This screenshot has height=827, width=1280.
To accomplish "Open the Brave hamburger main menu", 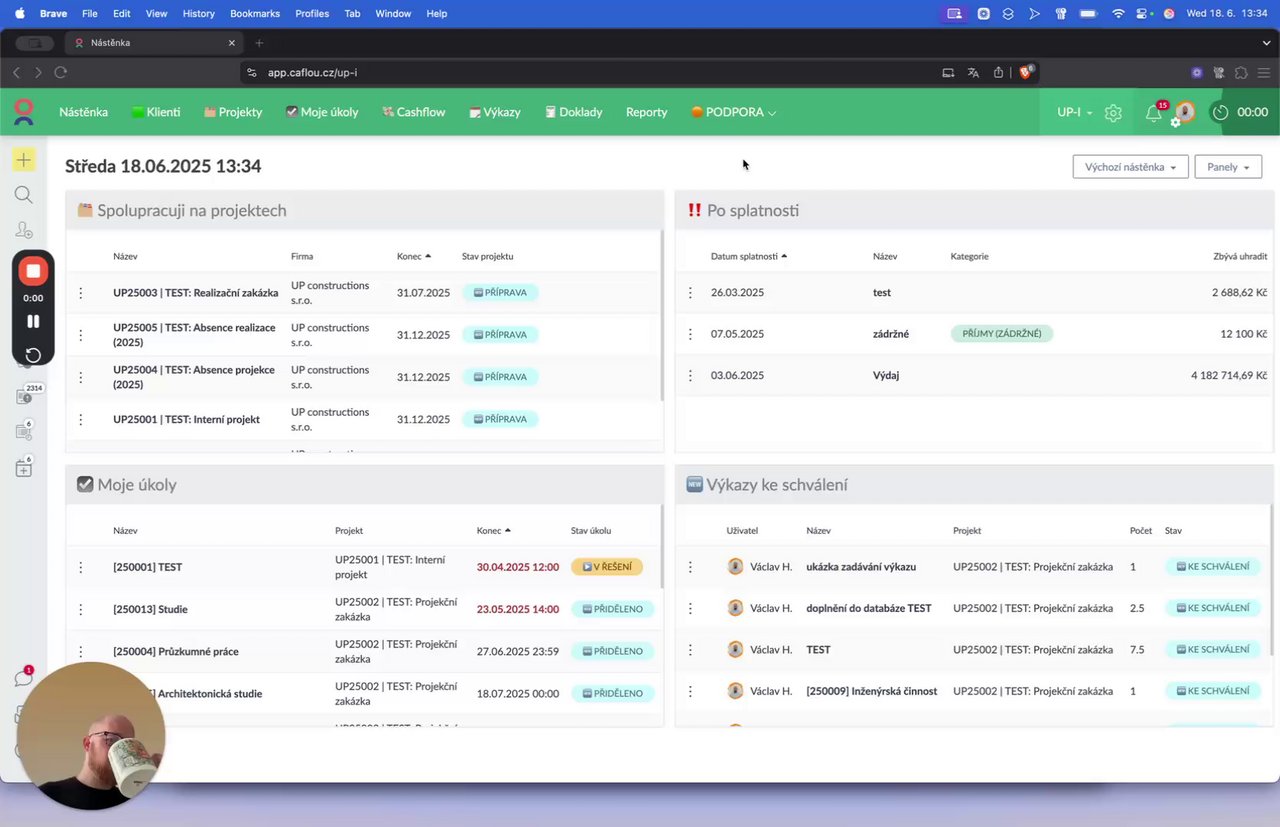I will point(1264,72).
